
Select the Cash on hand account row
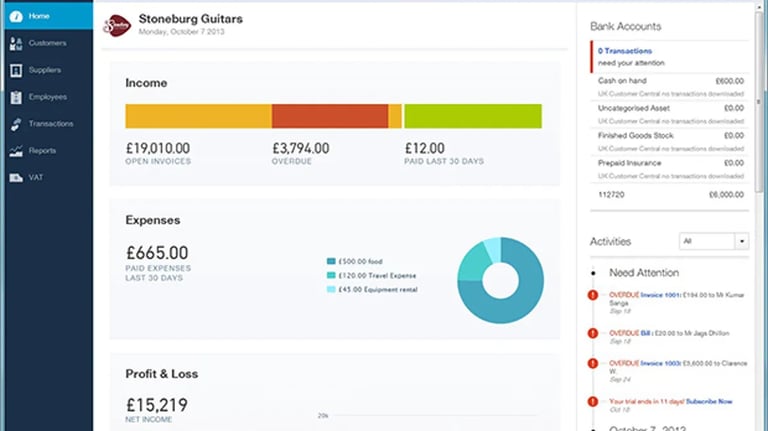[x=670, y=80]
